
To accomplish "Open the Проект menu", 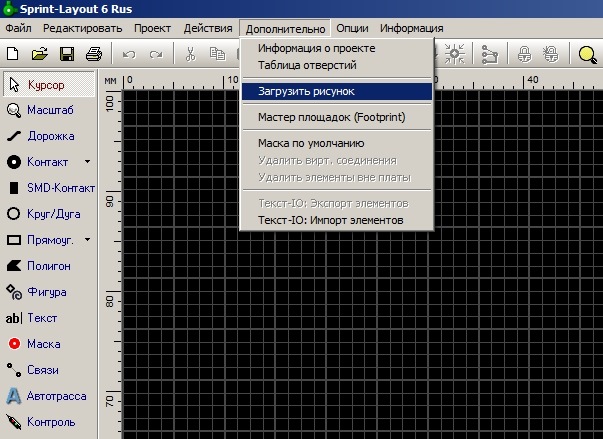I will click(x=152, y=28).
